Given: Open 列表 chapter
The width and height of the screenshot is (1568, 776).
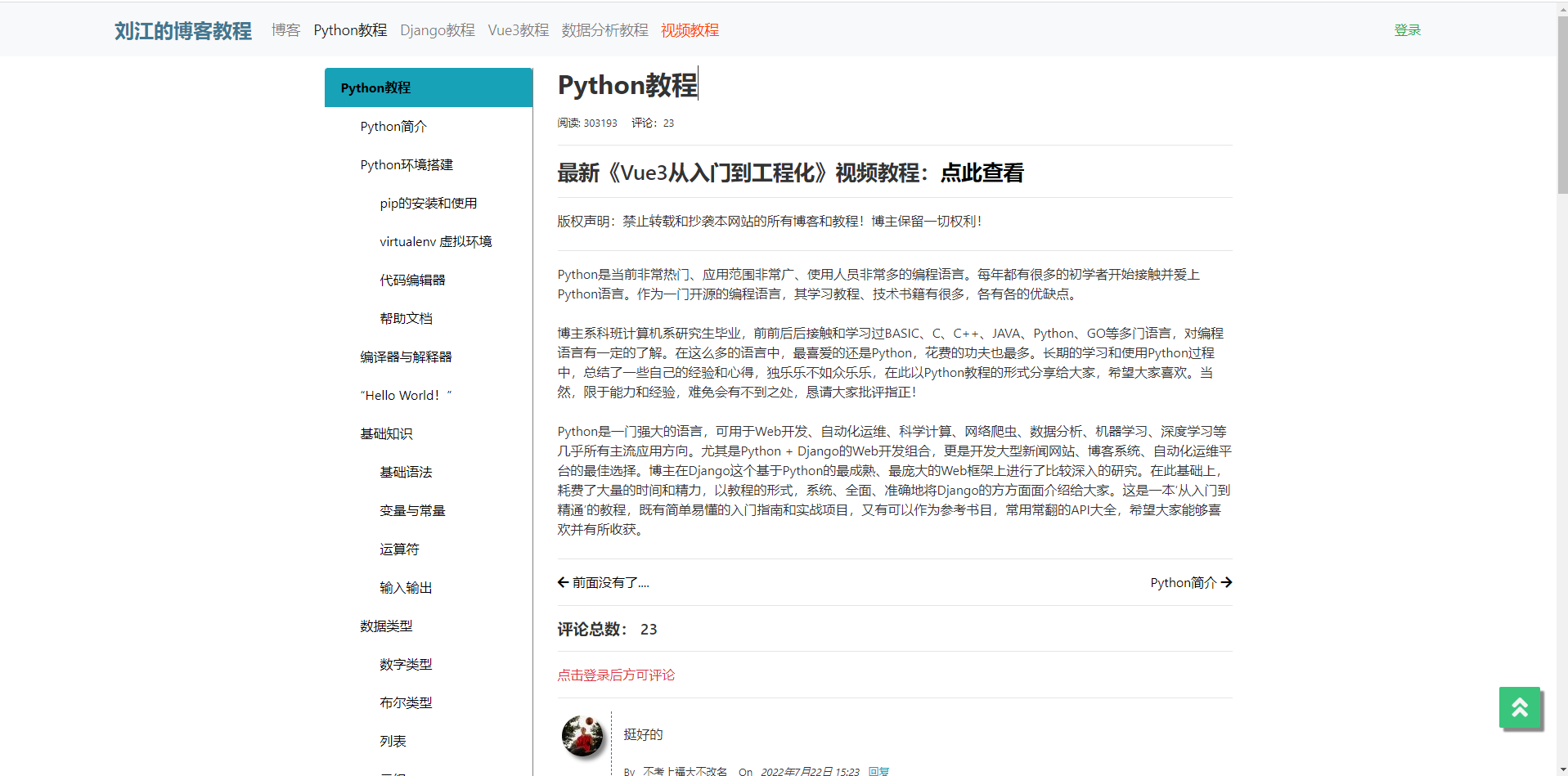Looking at the screenshot, I should tap(393, 741).
